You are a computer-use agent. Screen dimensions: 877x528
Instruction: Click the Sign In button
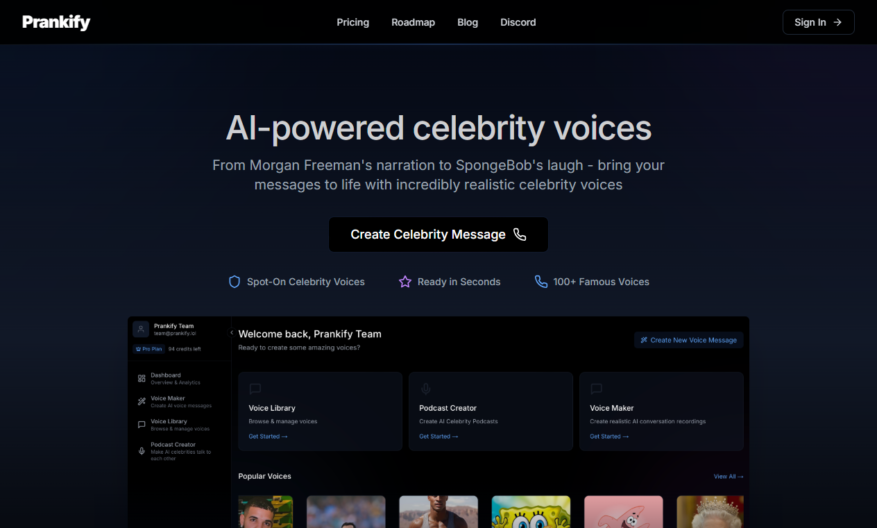tap(818, 22)
